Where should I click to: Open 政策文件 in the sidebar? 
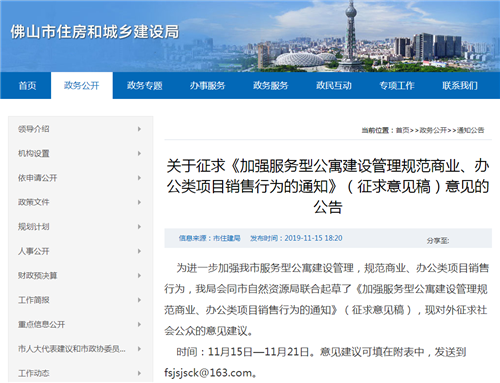34,202
